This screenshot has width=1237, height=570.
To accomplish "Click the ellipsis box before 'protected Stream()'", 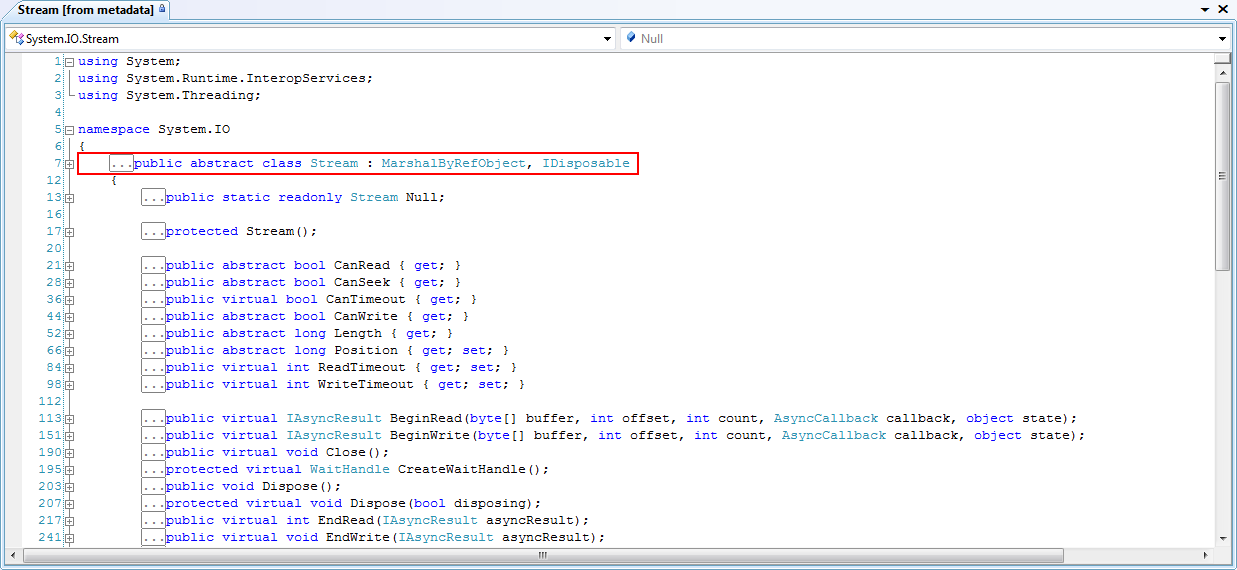I will tap(153, 231).
